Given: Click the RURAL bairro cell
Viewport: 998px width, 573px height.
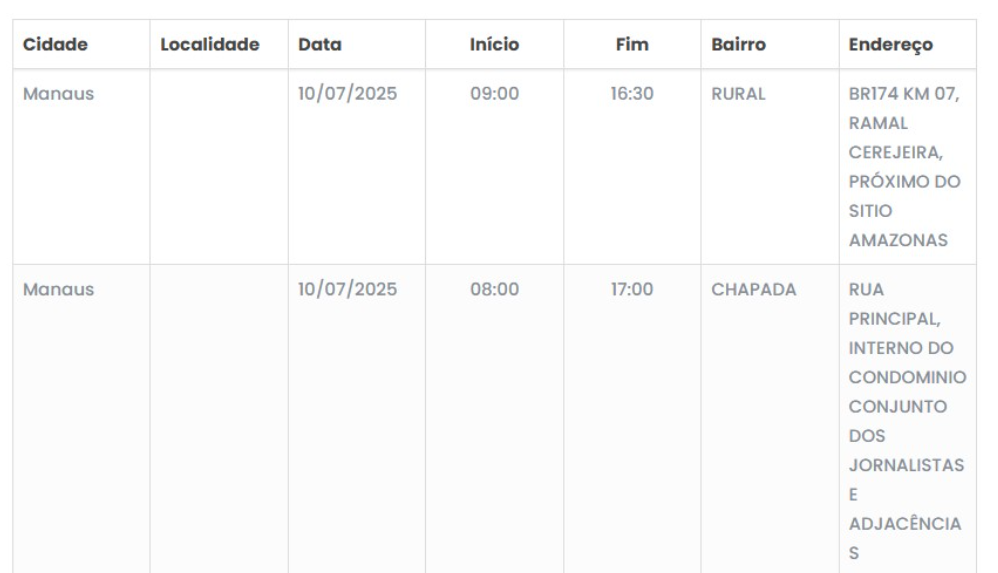Looking at the screenshot, I should pyautogui.click(x=738, y=95).
